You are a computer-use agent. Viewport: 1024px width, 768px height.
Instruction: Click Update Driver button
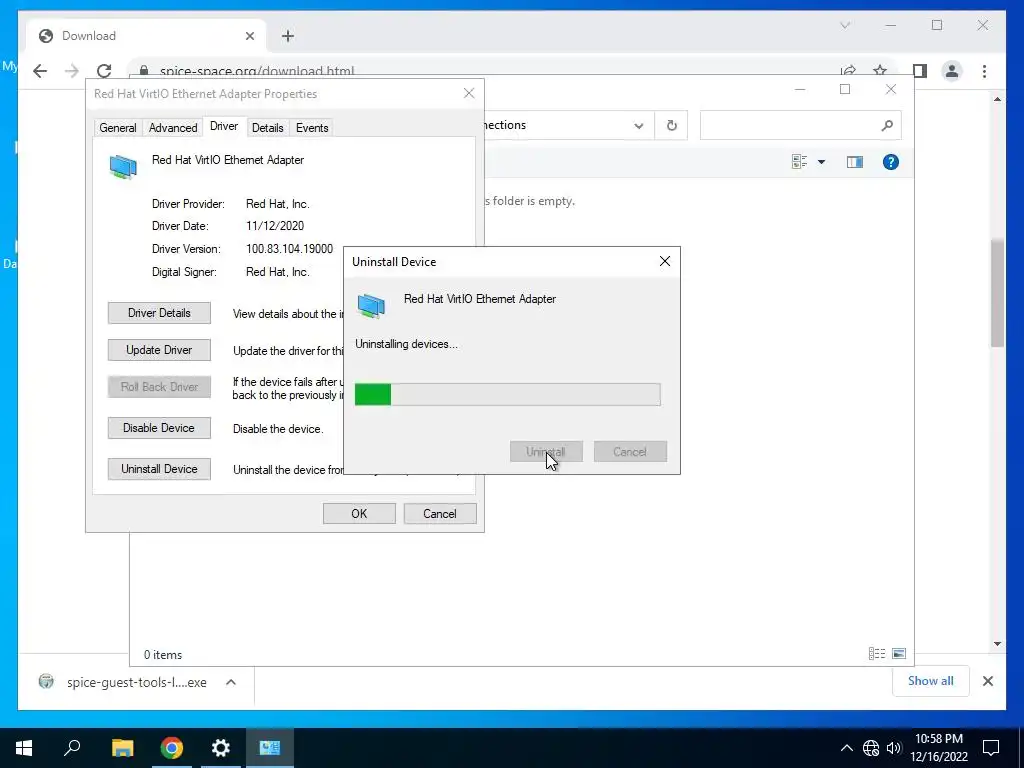(159, 350)
